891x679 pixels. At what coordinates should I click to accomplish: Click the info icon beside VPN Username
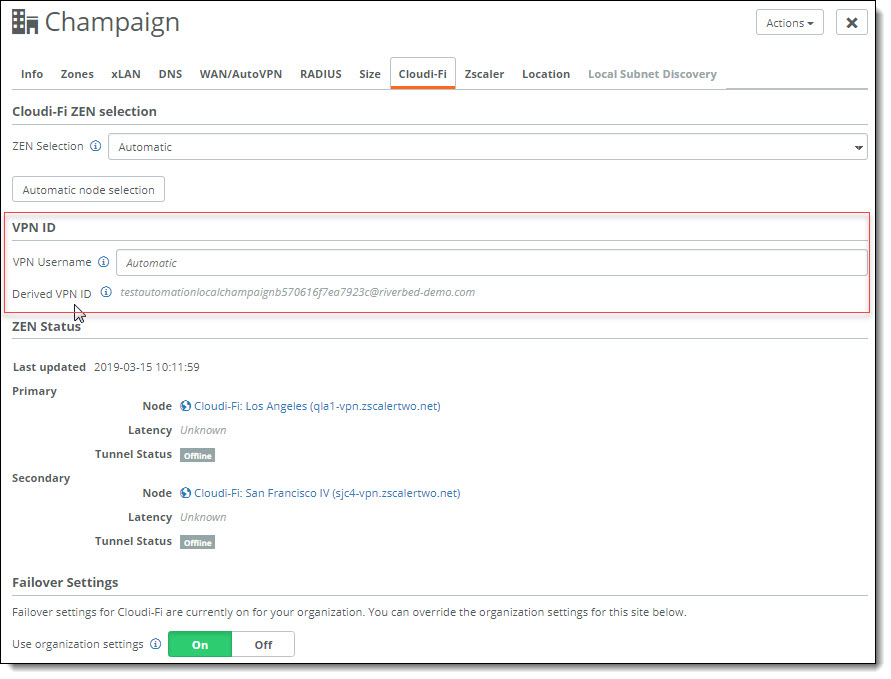click(x=103, y=262)
